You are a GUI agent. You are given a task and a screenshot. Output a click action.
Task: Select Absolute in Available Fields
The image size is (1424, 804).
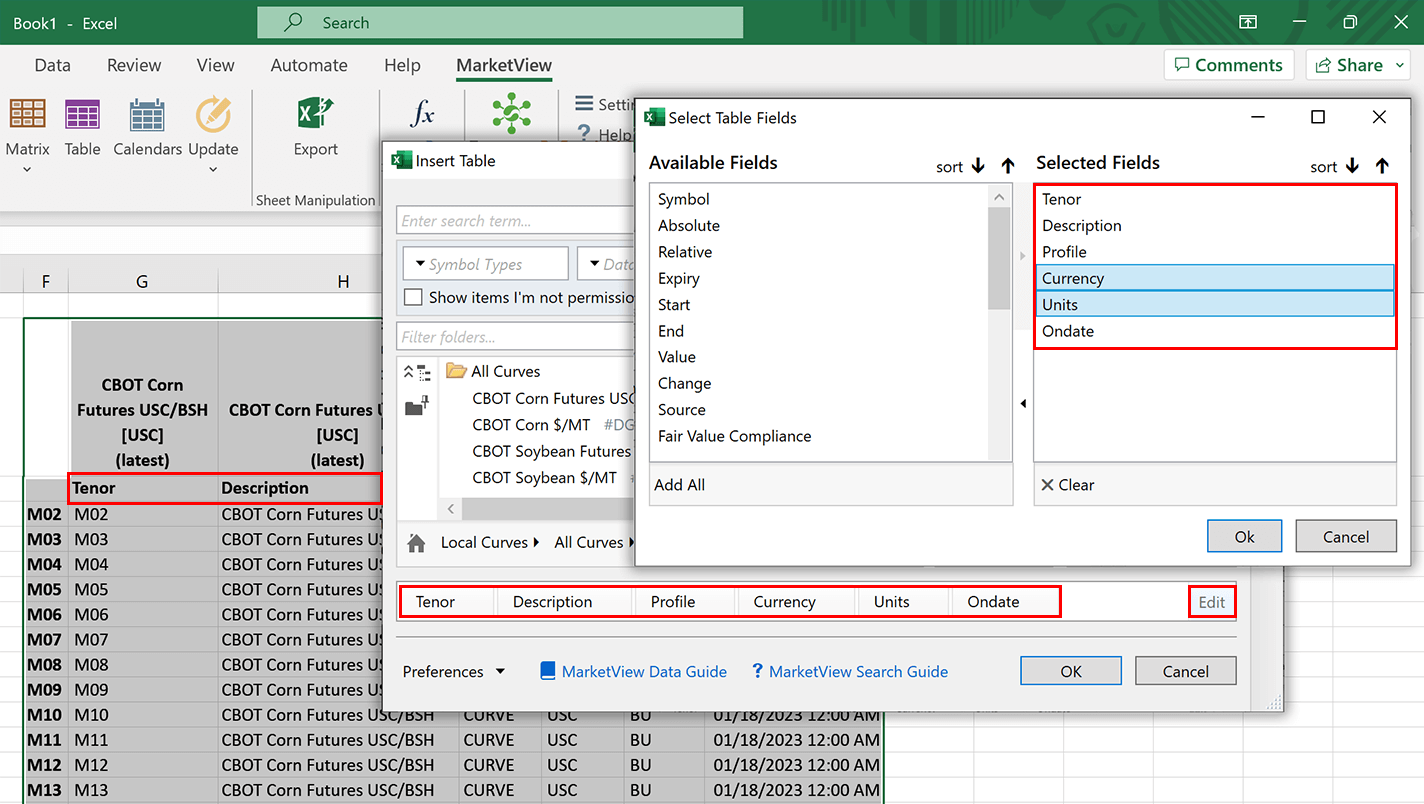689,226
